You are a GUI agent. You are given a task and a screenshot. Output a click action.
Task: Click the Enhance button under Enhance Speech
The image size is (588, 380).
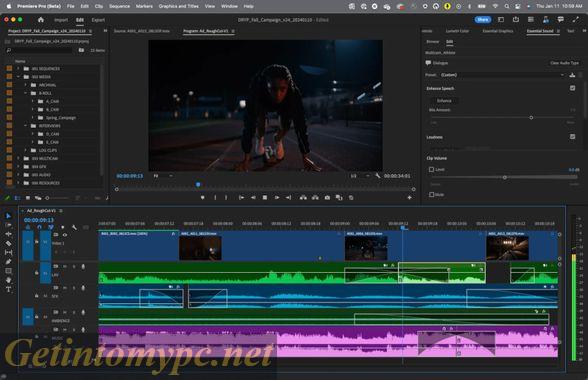pos(444,101)
